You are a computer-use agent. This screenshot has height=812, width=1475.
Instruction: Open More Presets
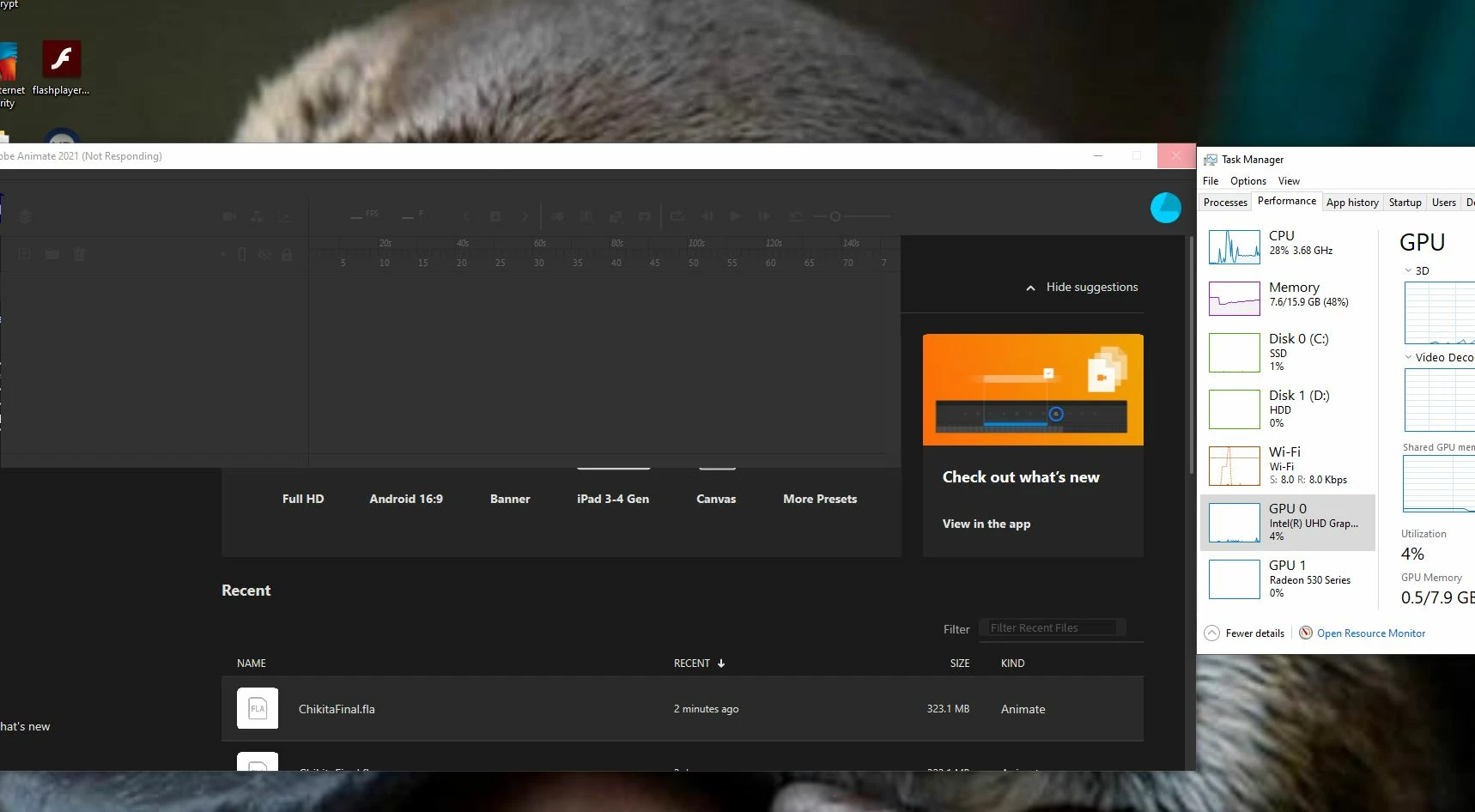820,499
